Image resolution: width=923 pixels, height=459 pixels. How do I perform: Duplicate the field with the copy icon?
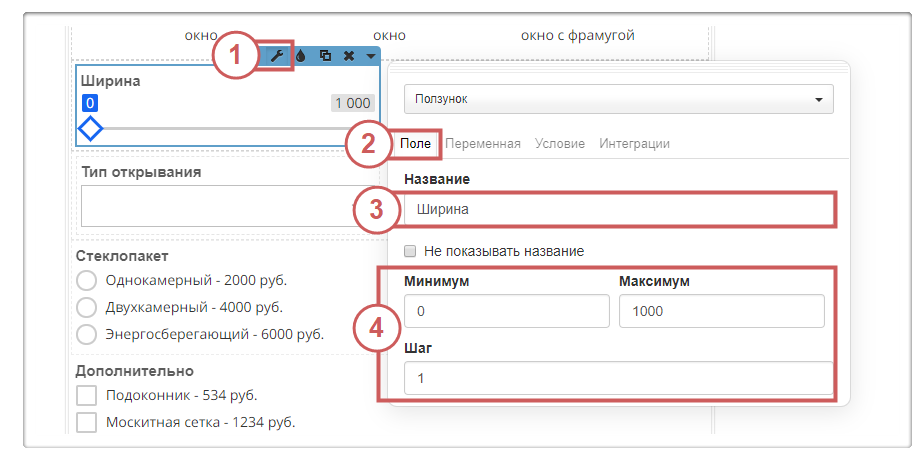click(x=325, y=56)
